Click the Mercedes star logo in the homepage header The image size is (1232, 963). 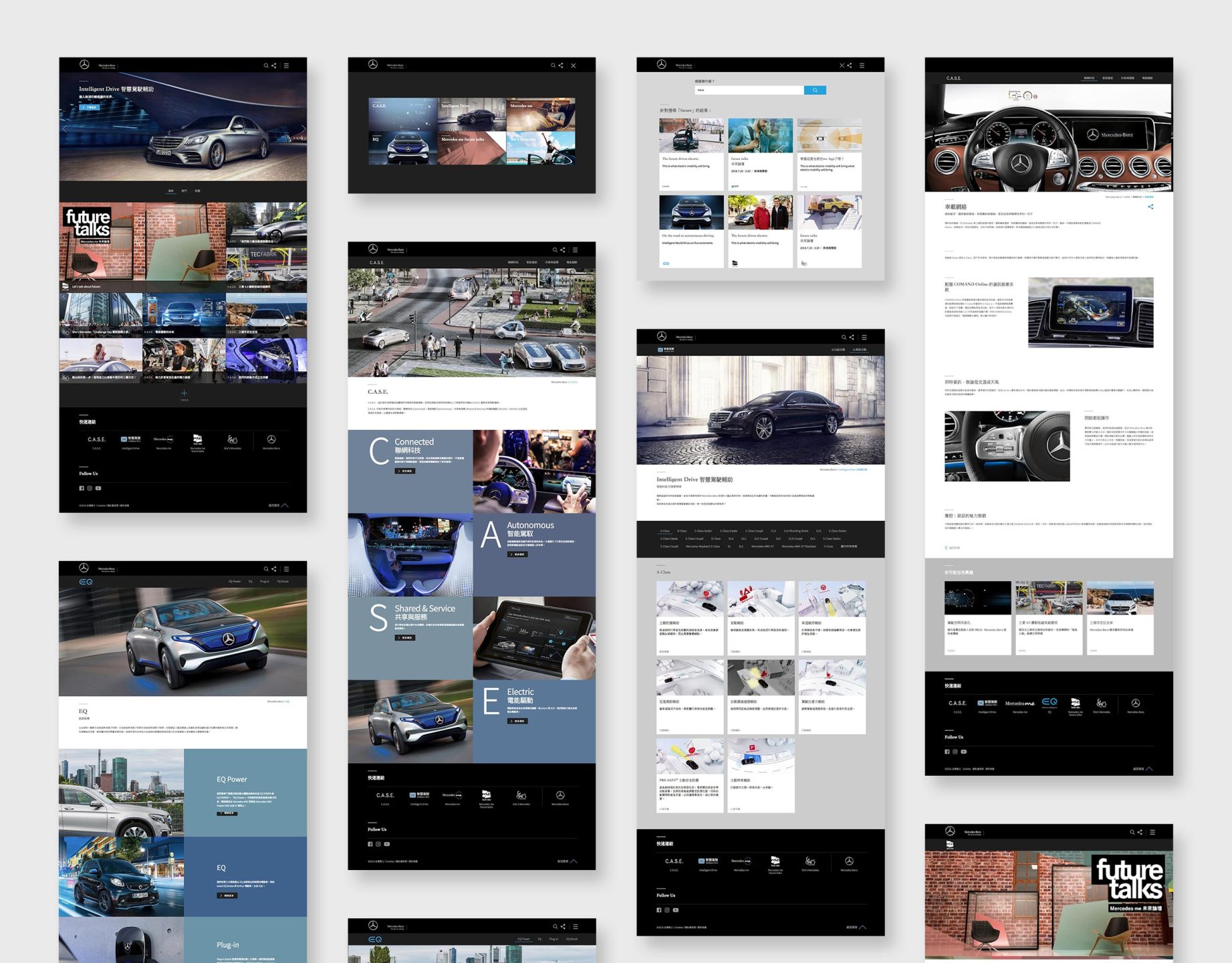coord(84,65)
